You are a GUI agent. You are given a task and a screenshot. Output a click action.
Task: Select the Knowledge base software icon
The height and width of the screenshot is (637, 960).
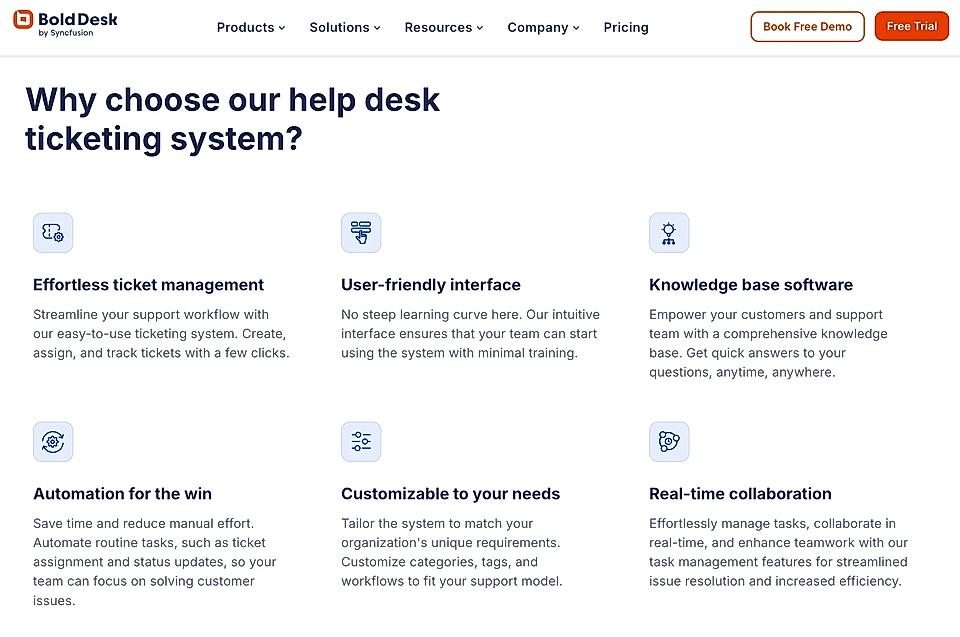pos(669,232)
